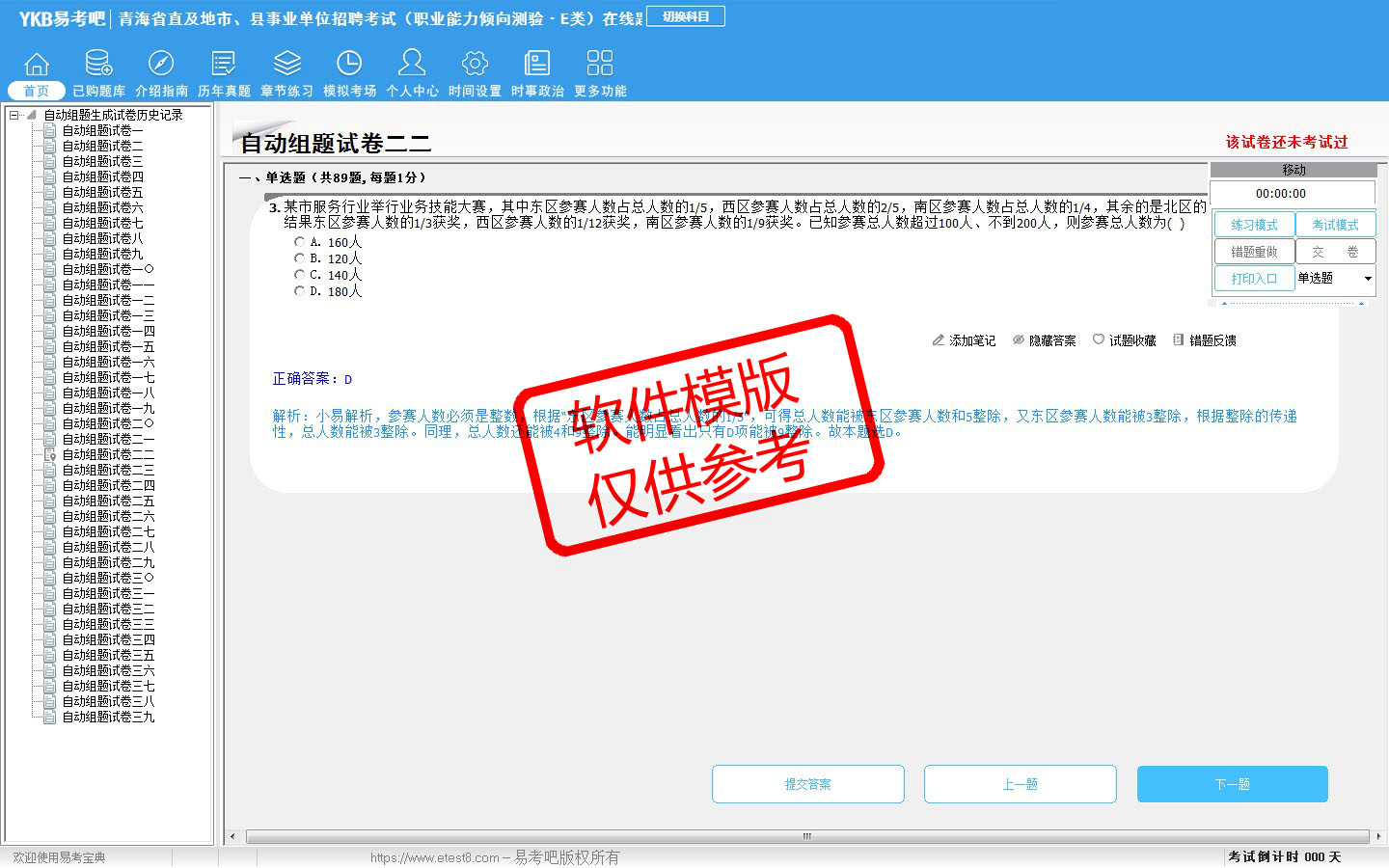Image resolution: width=1389 pixels, height=868 pixels.
Task: Click the 下一题 next question button
Action: pos(1232,784)
